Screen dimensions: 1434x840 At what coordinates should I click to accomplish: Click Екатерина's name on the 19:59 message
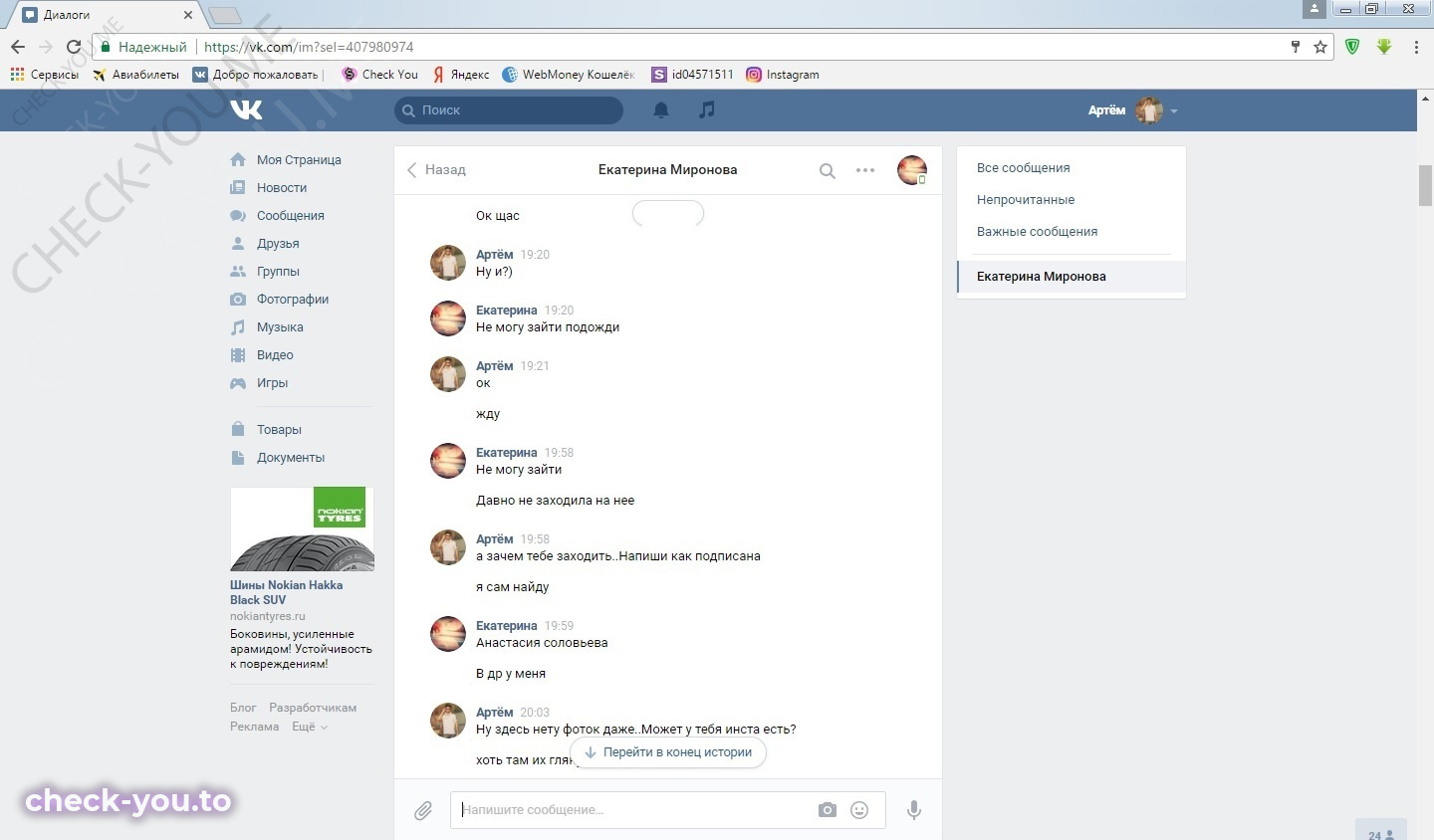506,626
